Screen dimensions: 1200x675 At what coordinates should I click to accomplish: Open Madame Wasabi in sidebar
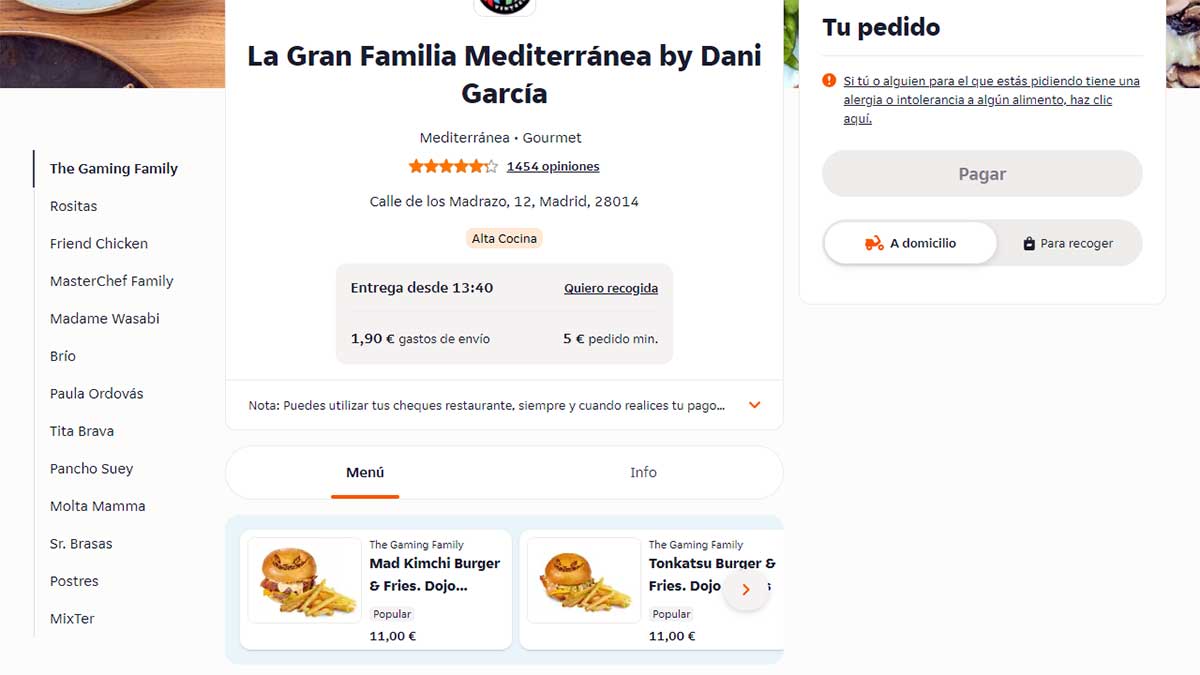105,319
